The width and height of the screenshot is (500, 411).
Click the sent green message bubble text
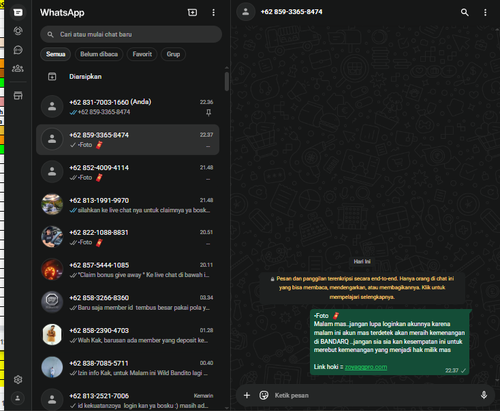click(389, 341)
